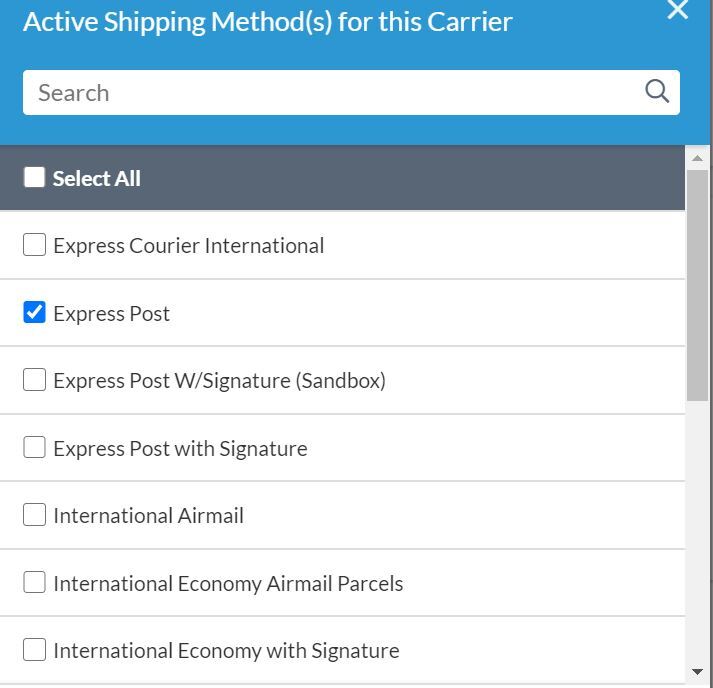Click the vertical scrollbar thumb
713x688 pixels.
pos(697,285)
